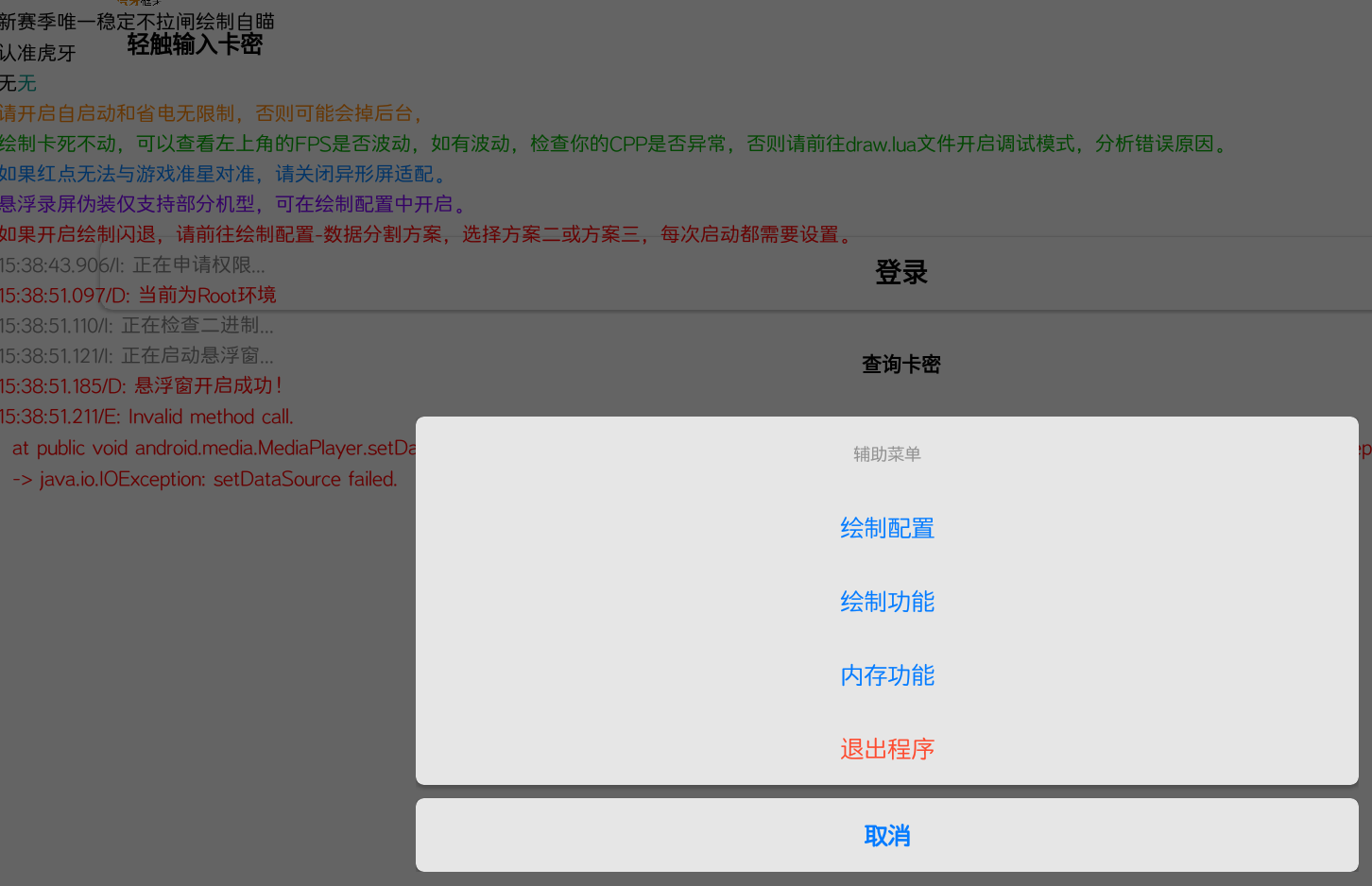
Task: Select 内存功能 memory function option
Action: point(886,675)
